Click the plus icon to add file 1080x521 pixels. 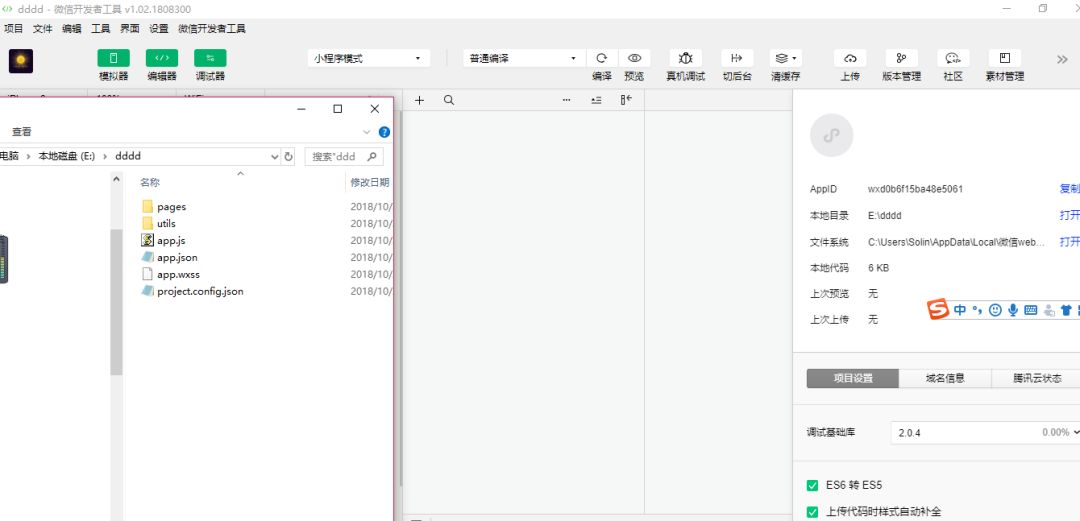419,100
